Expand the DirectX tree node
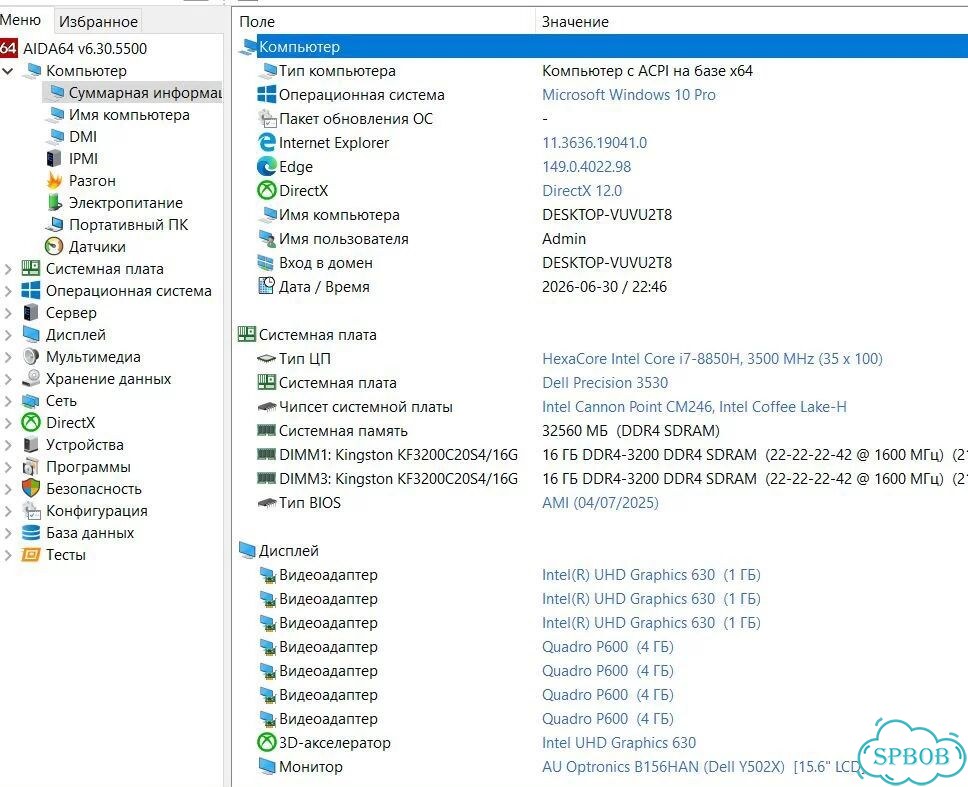 coord(7,423)
